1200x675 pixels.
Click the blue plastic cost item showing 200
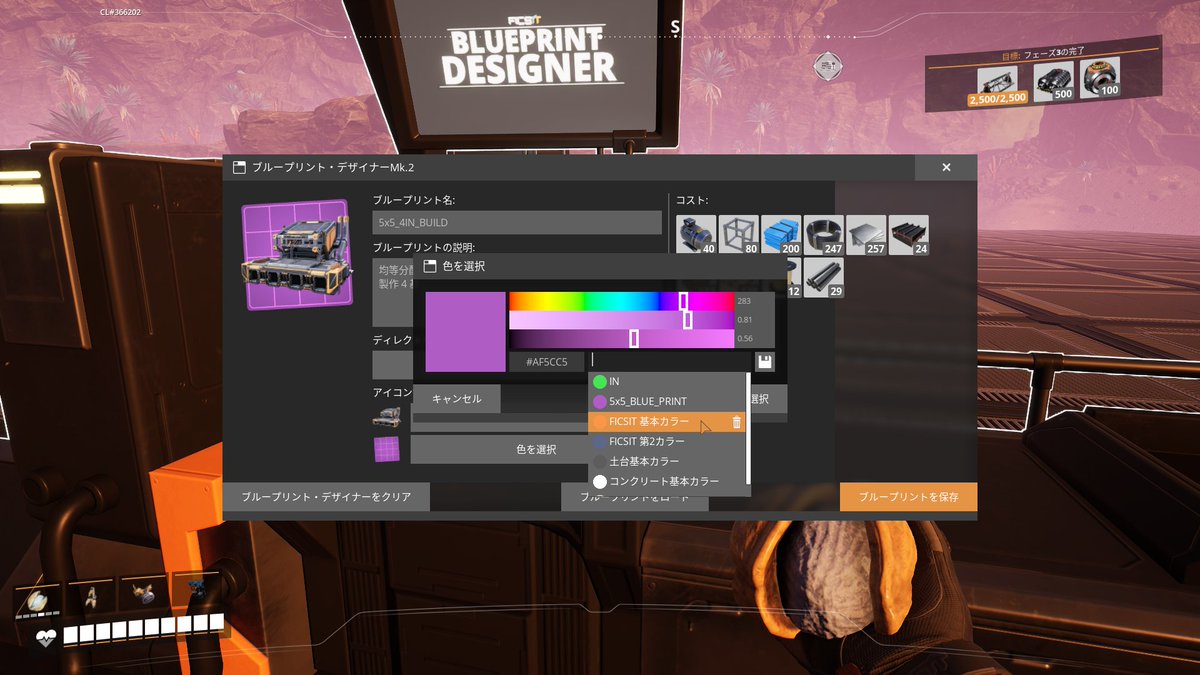coord(782,235)
